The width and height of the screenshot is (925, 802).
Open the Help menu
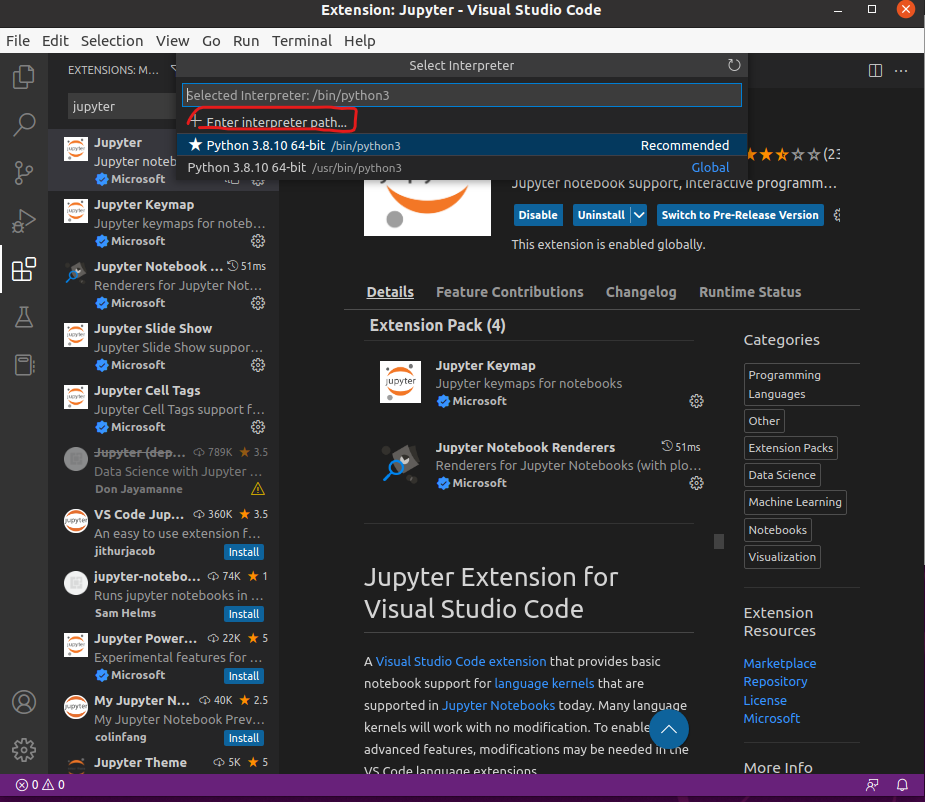tap(360, 41)
